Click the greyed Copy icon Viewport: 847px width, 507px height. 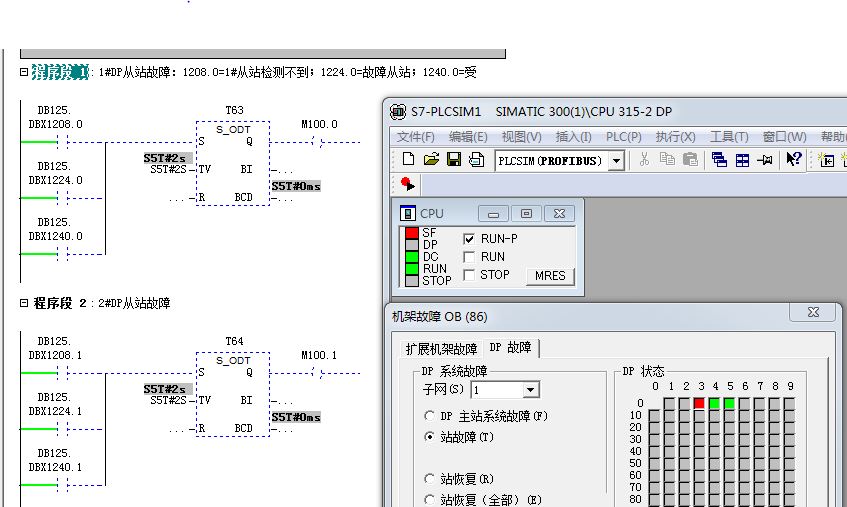tap(667, 159)
